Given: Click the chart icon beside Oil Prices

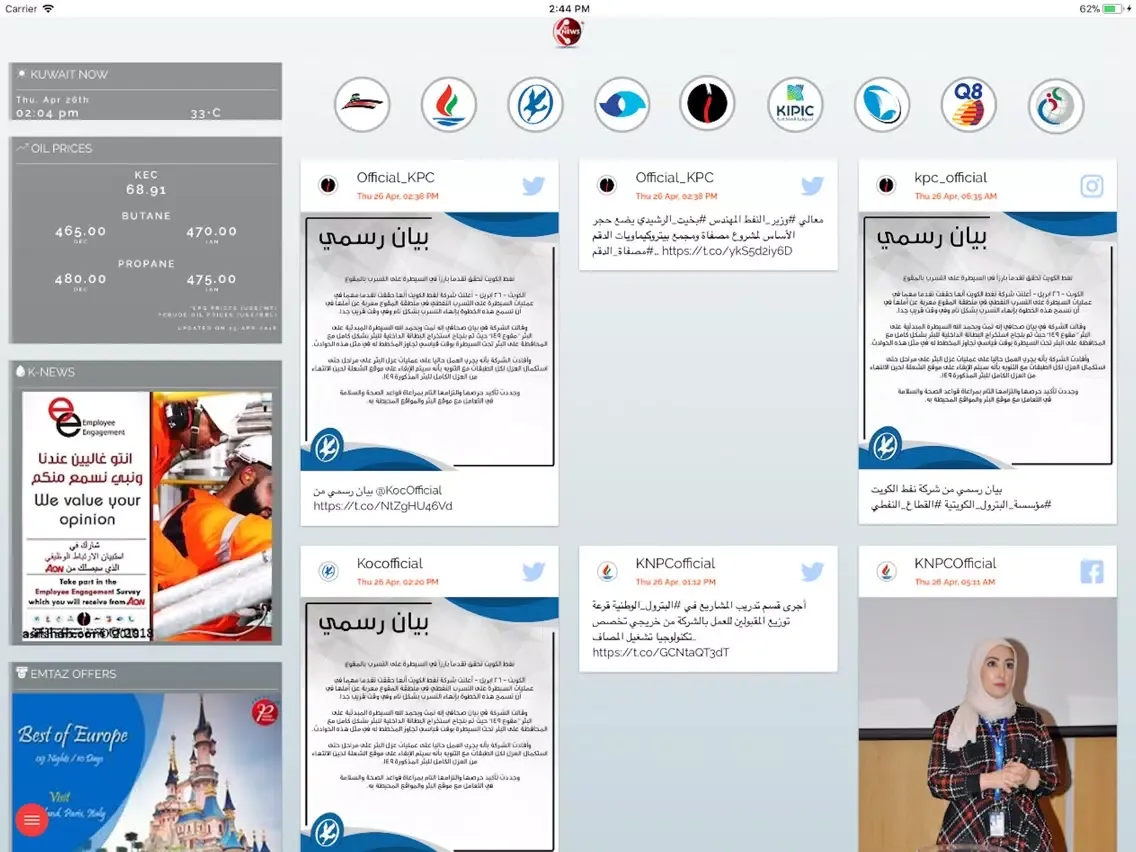Looking at the screenshot, I should [22, 148].
